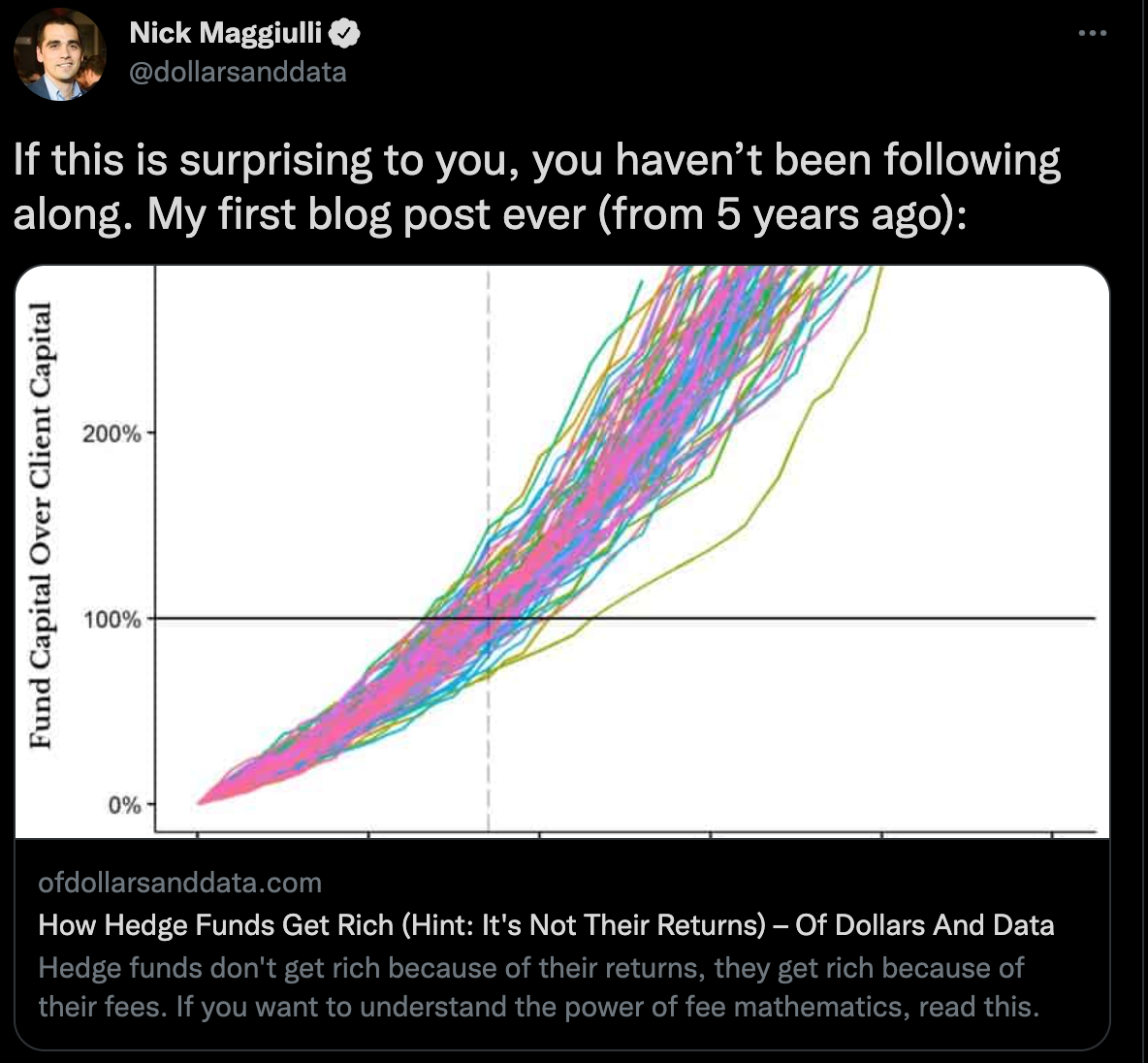1148x1063 pixels.
Task: Click the Fund Capital Over Client Capital axis title
Action: 41,526
